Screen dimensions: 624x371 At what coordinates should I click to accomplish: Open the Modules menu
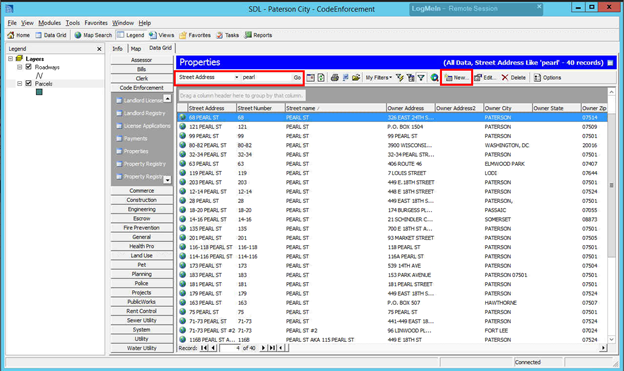(x=49, y=23)
